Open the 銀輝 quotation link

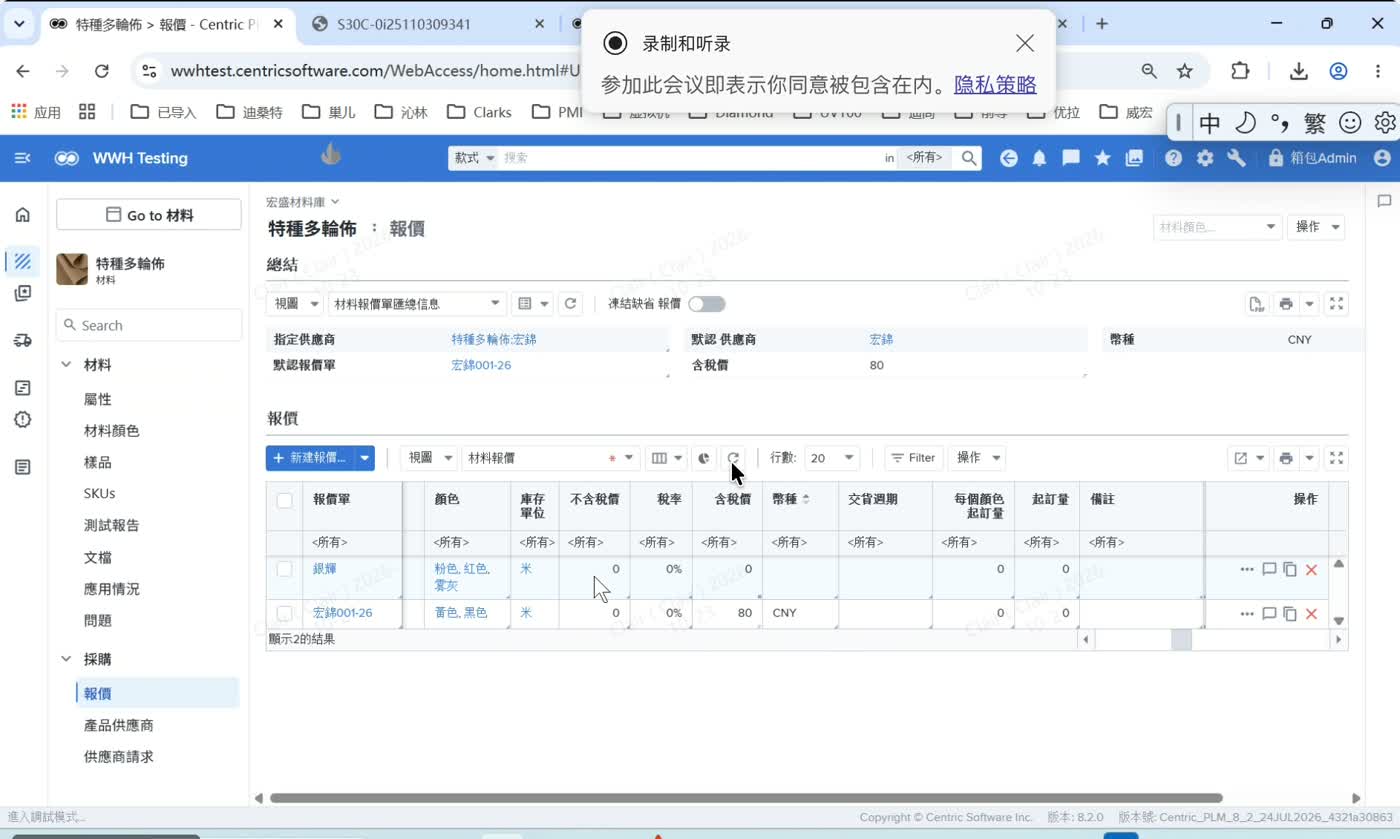[324, 569]
